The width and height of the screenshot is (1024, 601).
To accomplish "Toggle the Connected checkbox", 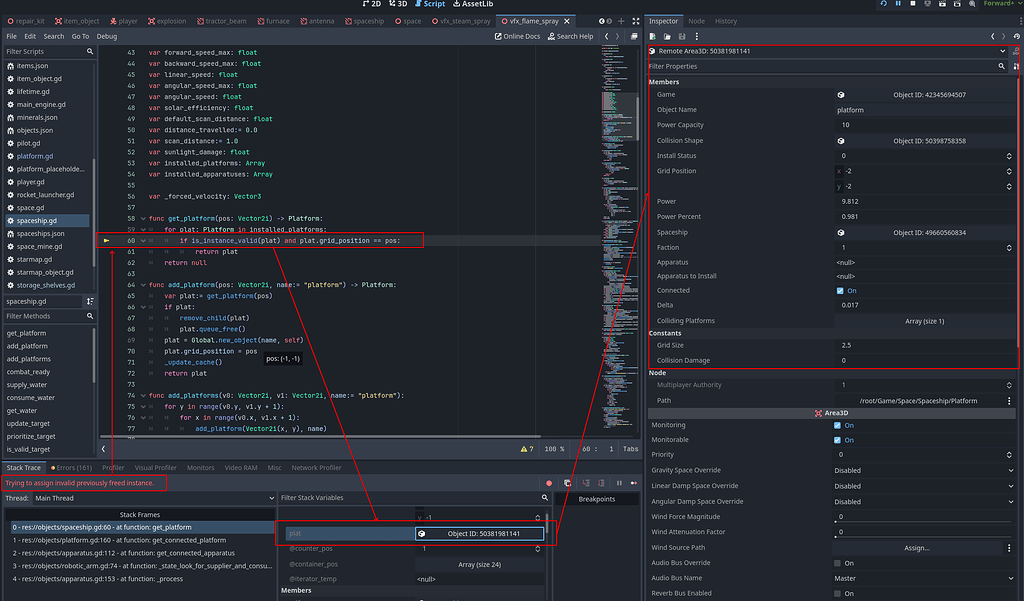I will coord(840,291).
